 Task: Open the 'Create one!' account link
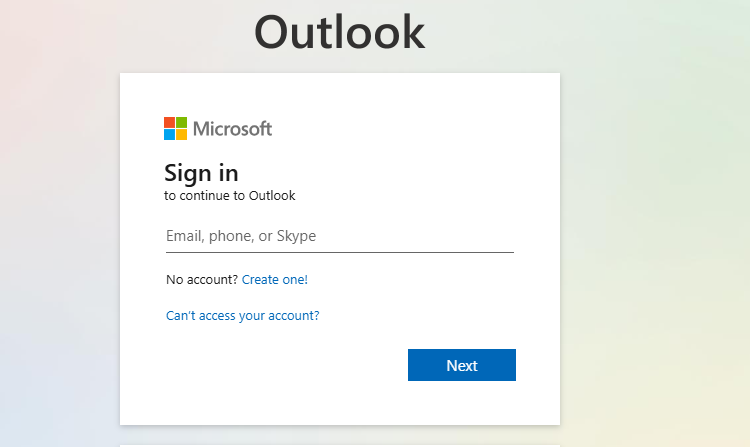coord(275,280)
